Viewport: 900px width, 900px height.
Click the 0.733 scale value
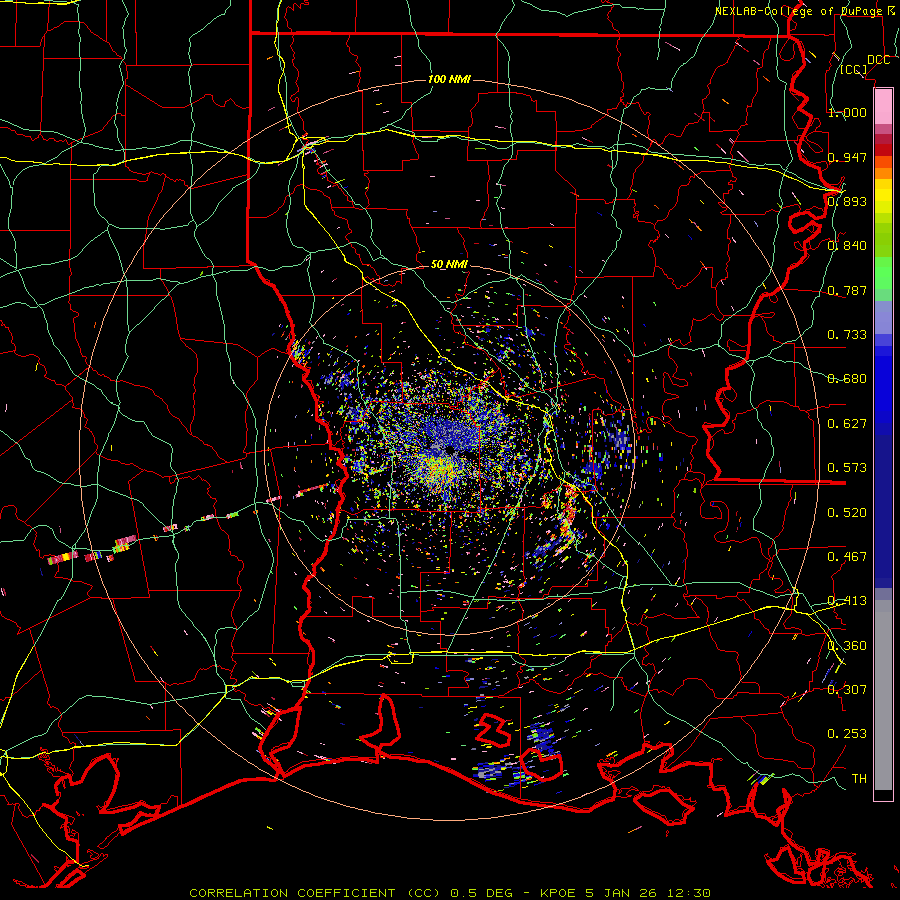(x=847, y=334)
